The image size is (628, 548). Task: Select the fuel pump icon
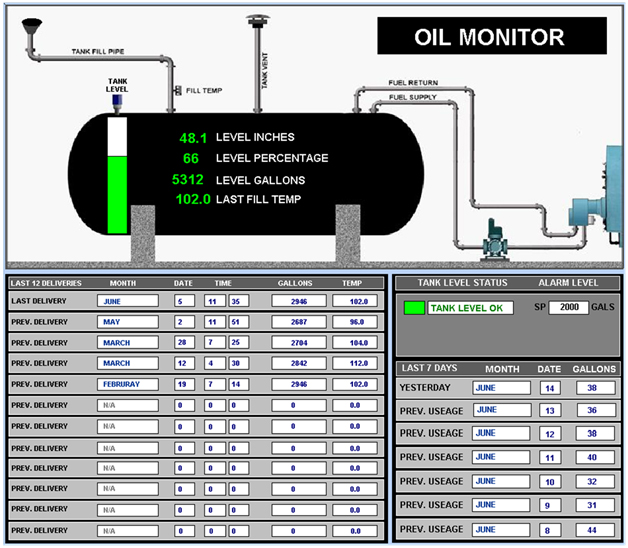495,240
